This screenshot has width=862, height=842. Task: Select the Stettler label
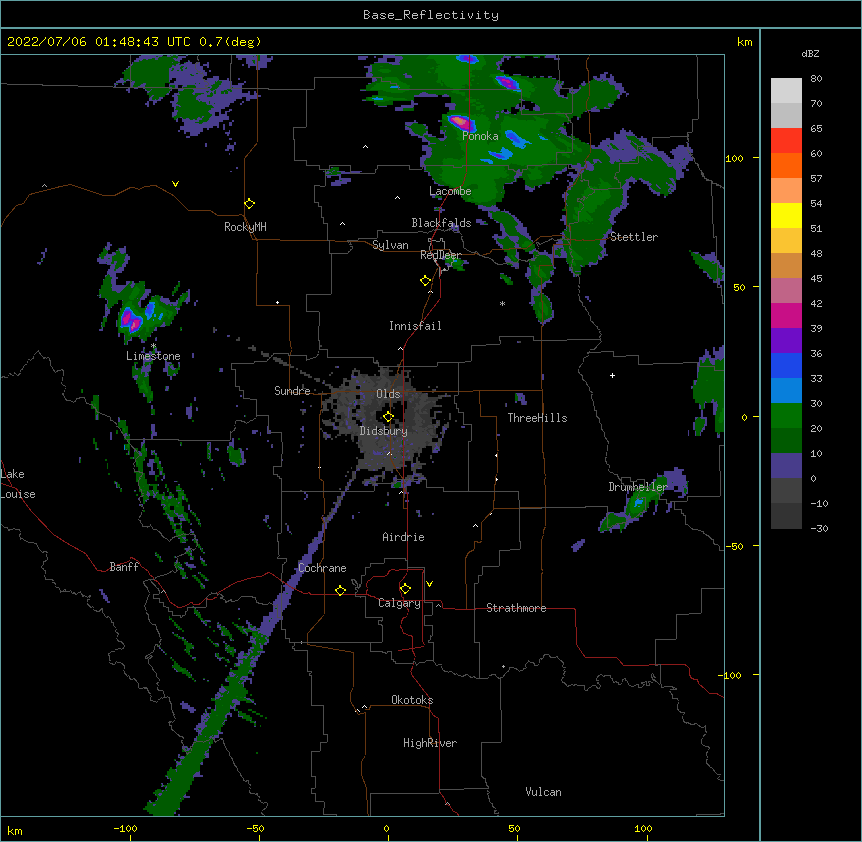[634, 237]
